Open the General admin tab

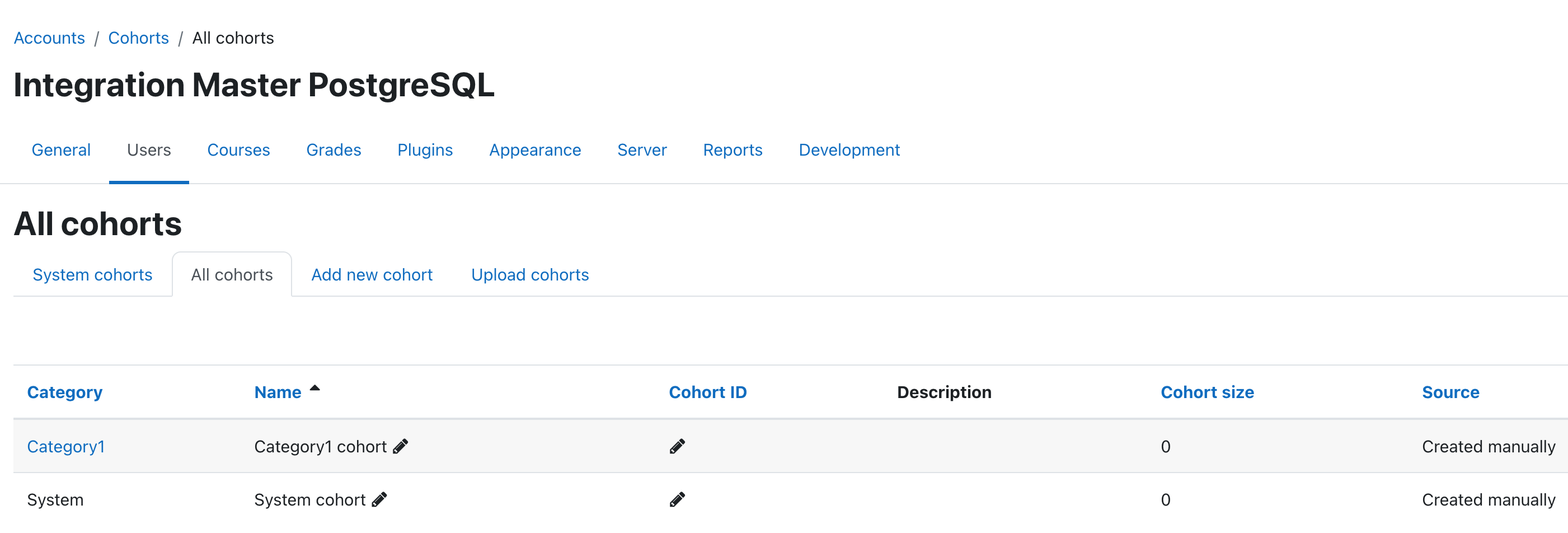coord(61,150)
